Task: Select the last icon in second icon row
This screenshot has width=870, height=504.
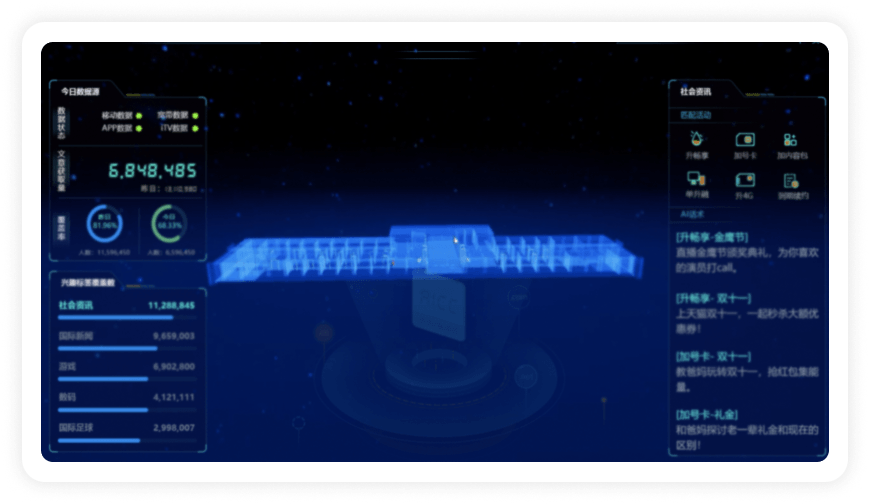Action: tap(791, 181)
